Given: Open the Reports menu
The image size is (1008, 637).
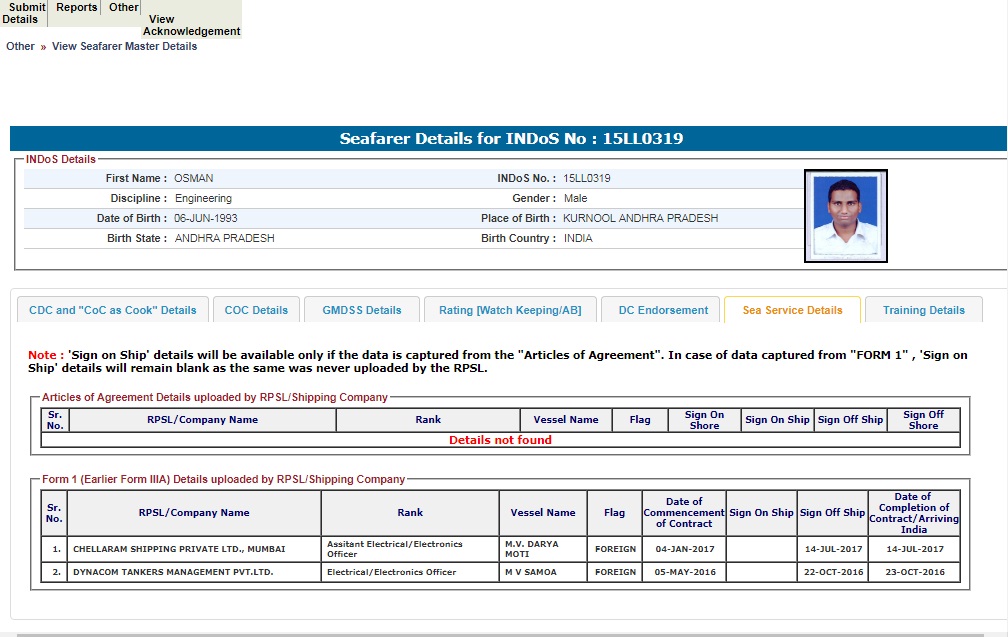Looking at the screenshot, I should pos(77,8).
